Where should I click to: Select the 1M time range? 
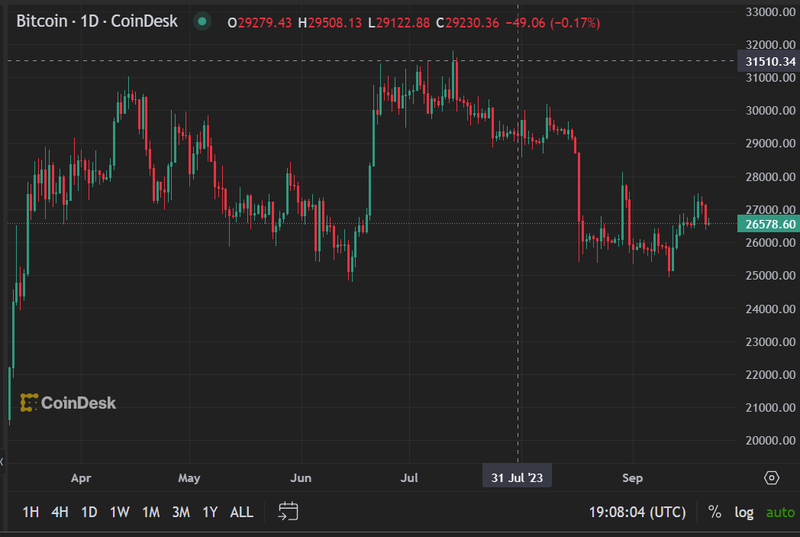[151, 512]
